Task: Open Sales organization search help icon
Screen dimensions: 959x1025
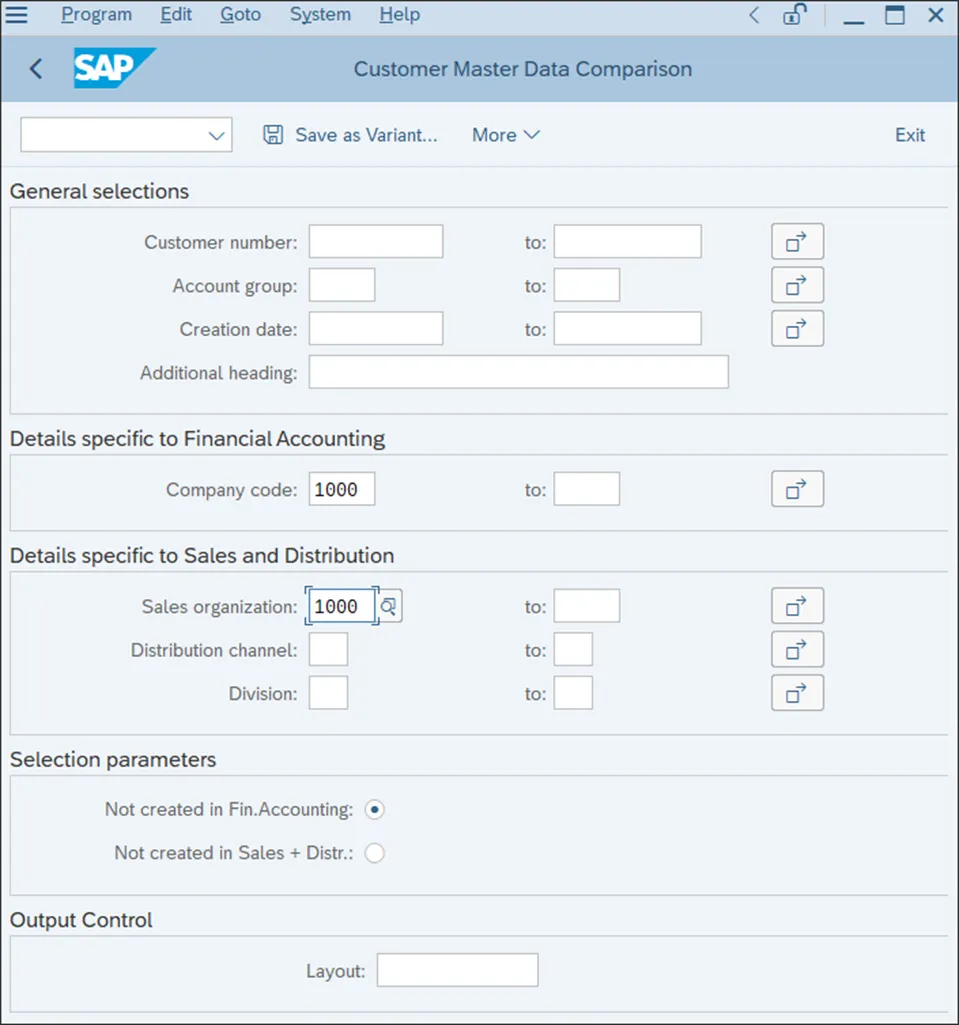Action: click(389, 607)
